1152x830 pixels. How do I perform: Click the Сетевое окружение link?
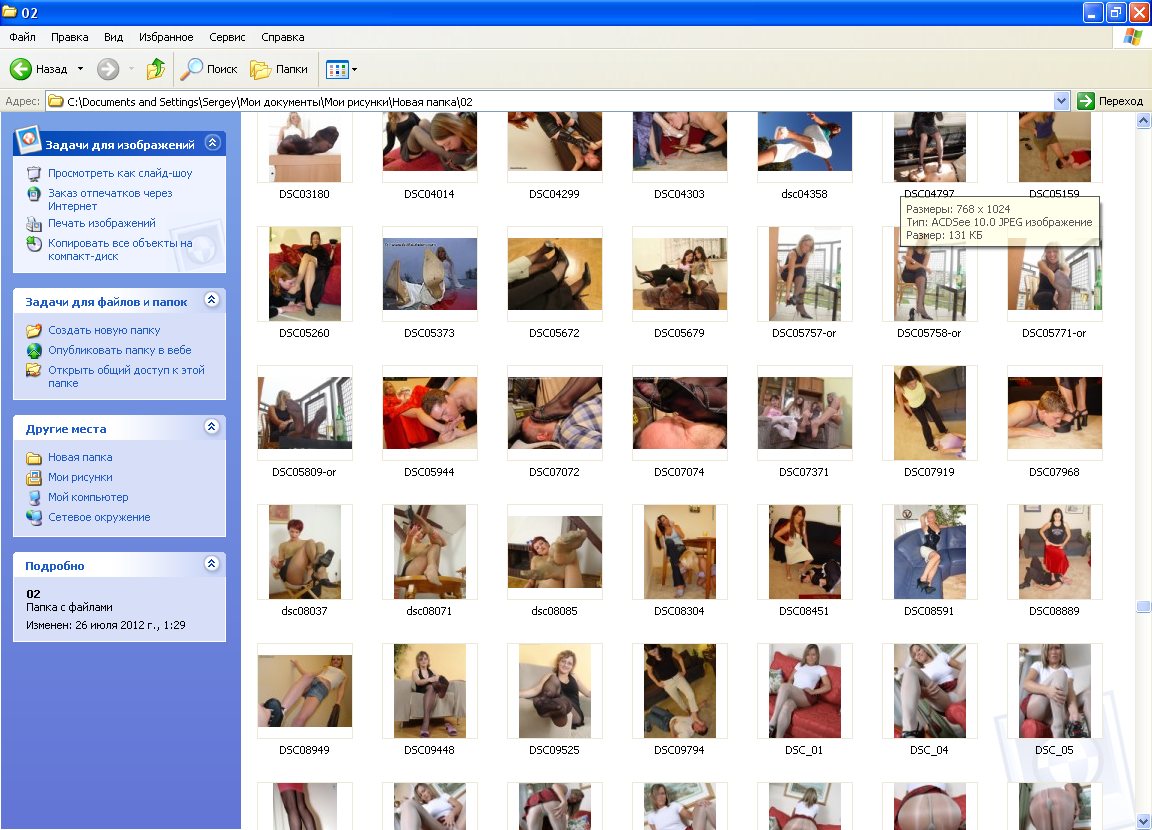[x=99, y=517]
